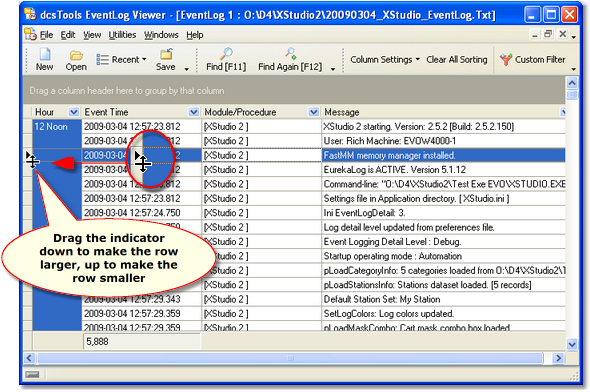Click the vertical scrollbar down arrow
Image resolution: width=590 pixels, height=392 pixels.
pos(572,344)
